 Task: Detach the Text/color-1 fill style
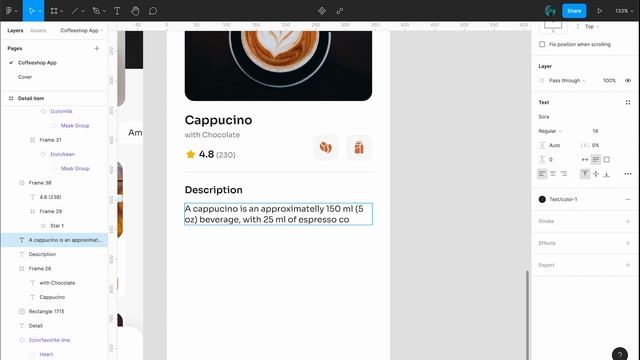point(628,199)
